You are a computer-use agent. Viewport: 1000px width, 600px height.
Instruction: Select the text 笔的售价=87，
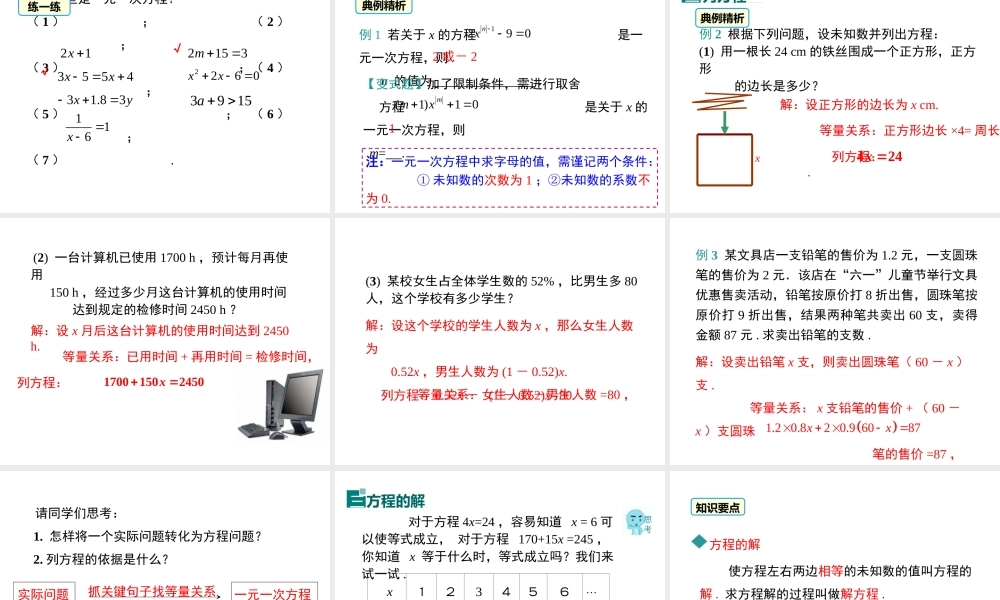tap(913, 454)
